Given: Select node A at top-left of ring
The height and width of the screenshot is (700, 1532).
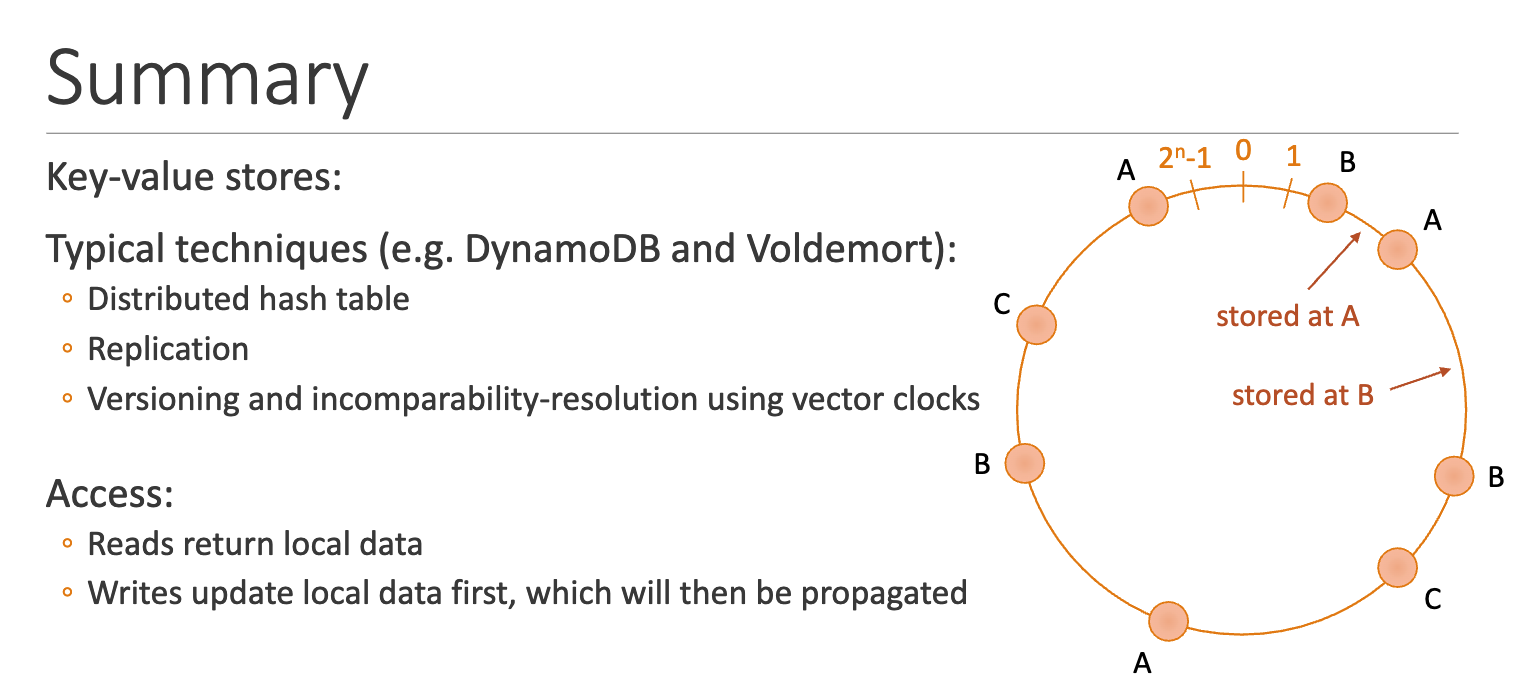Looking at the screenshot, I should 1148,206.
